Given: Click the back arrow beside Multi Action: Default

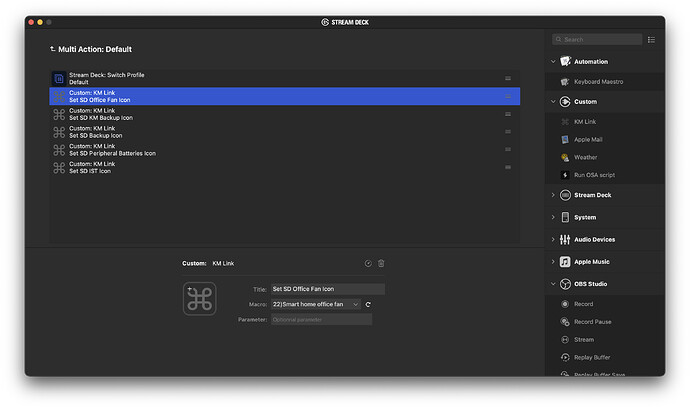Looking at the screenshot, I should (52, 49).
